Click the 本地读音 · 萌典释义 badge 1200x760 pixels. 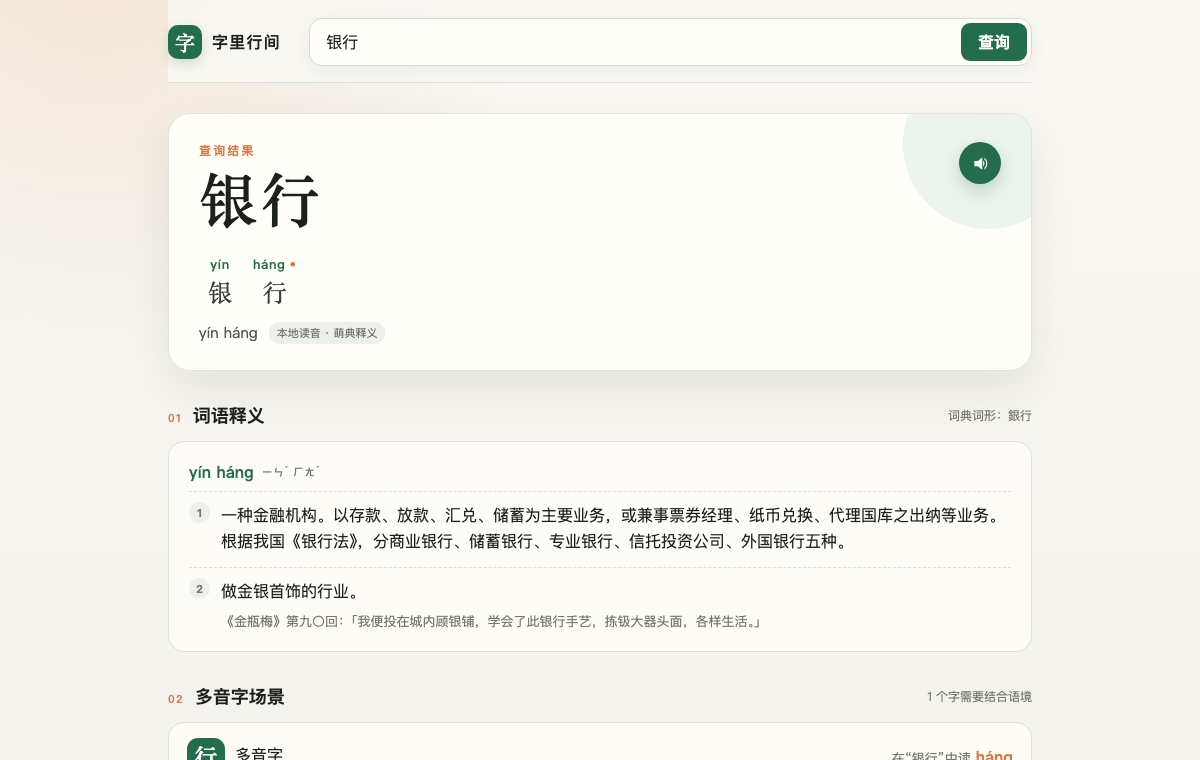click(327, 333)
